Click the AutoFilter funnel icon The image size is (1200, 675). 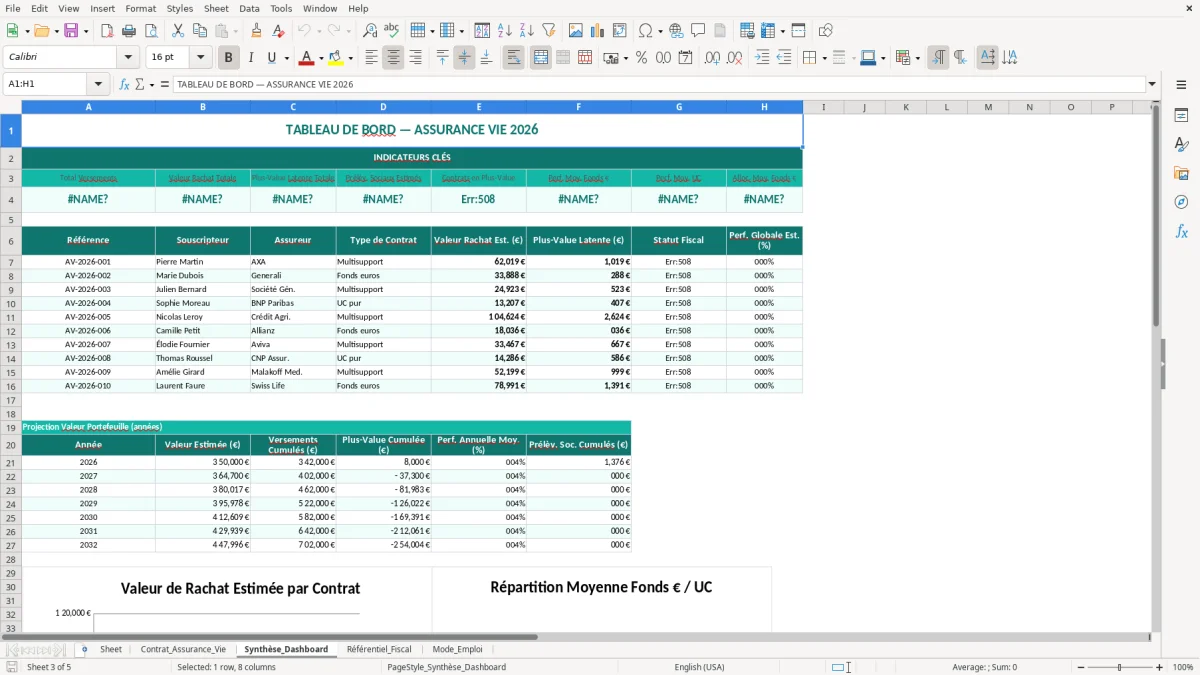549,31
